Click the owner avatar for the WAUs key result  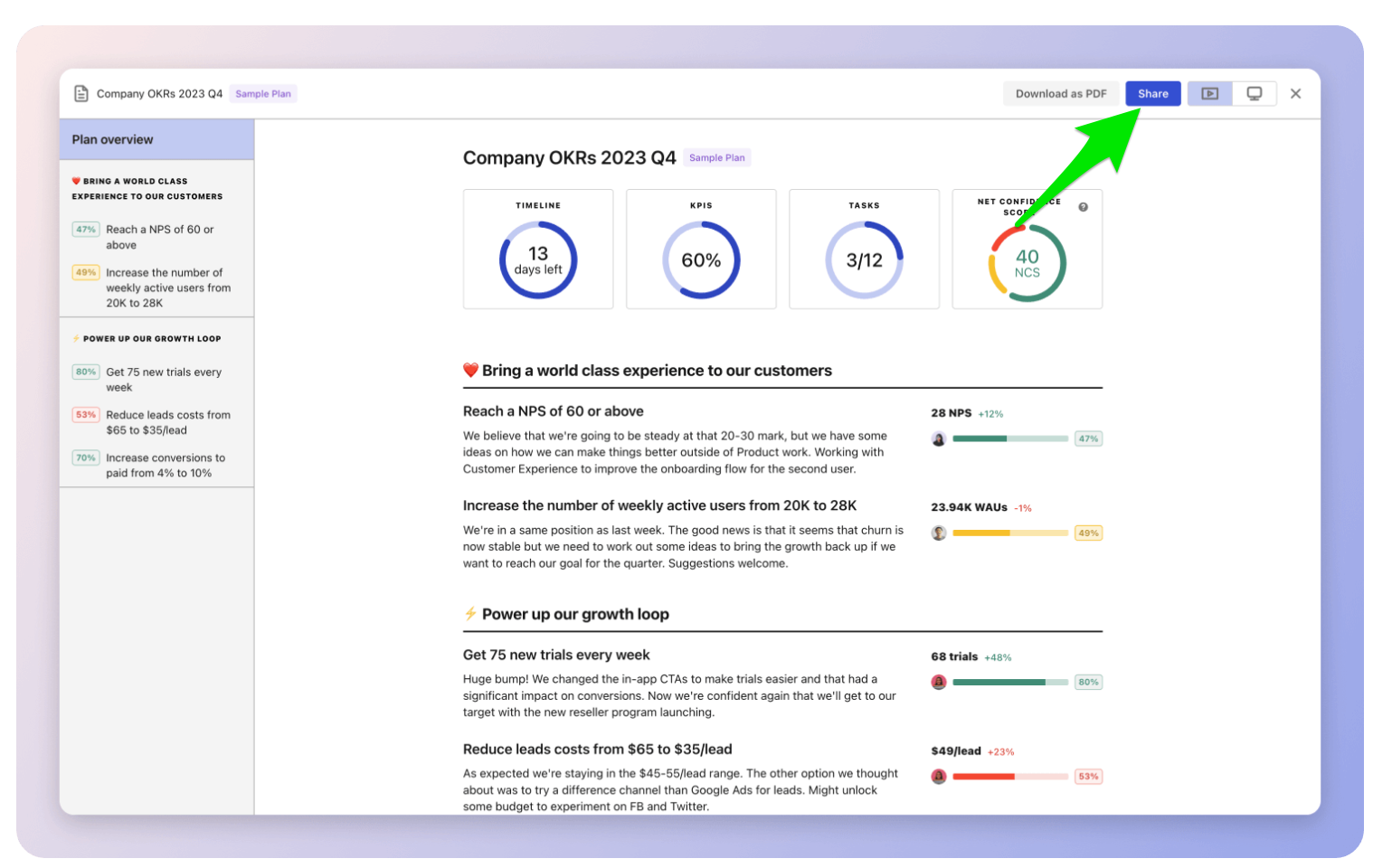[939, 533]
